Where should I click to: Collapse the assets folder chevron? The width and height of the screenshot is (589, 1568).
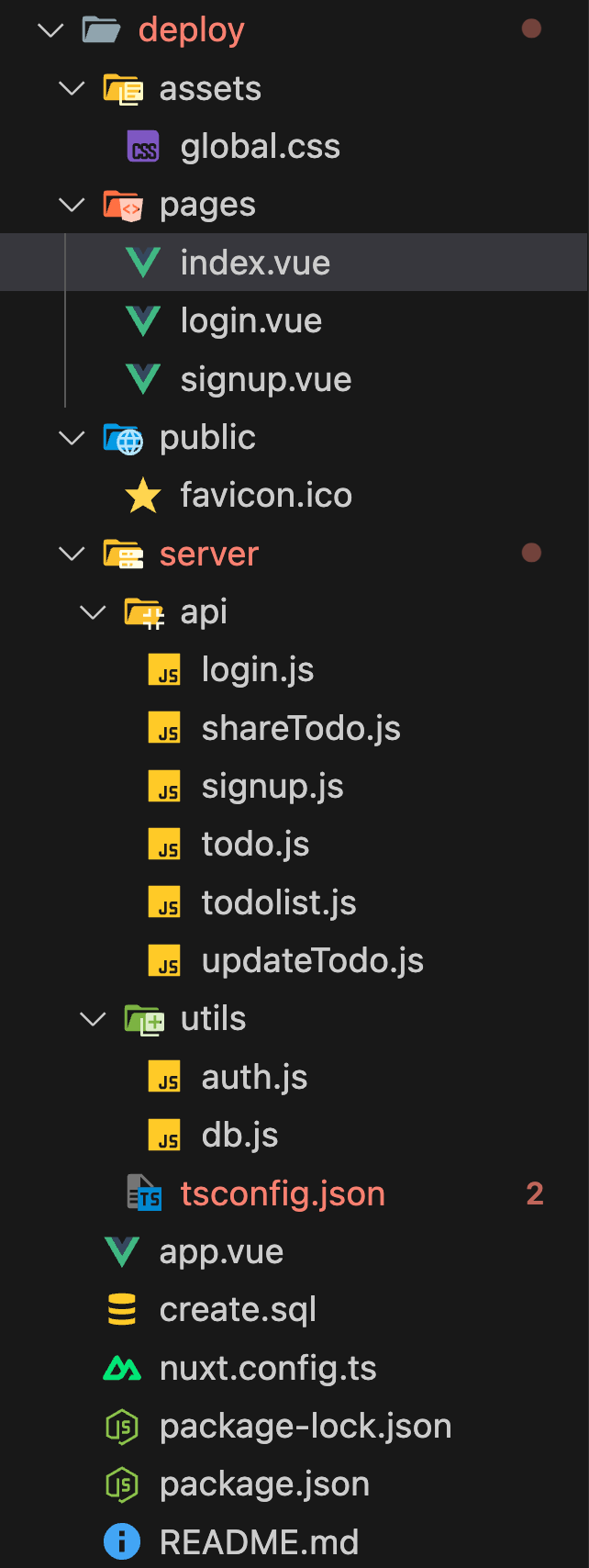[x=72, y=89]
